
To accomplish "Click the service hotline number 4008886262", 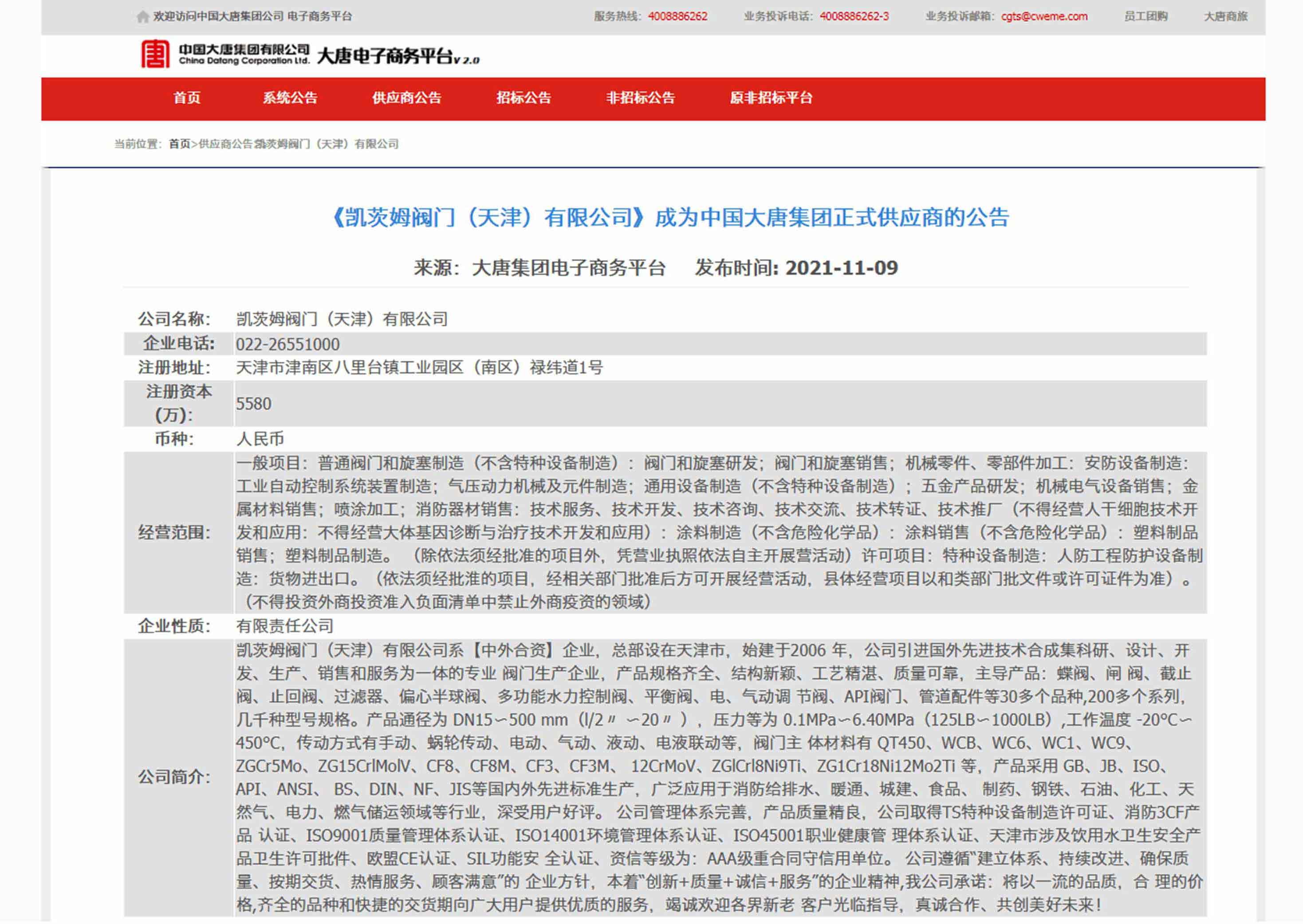I will click(x=677, y=16).
